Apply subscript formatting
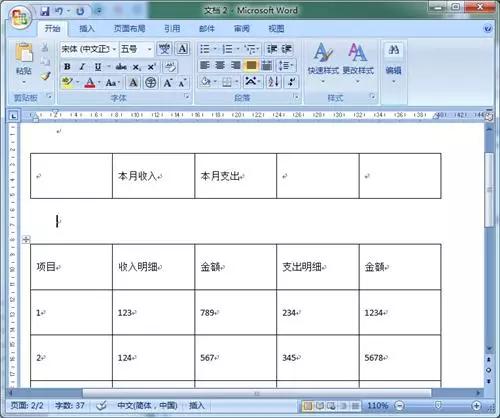The image size is (500, 418). (137, 67)
